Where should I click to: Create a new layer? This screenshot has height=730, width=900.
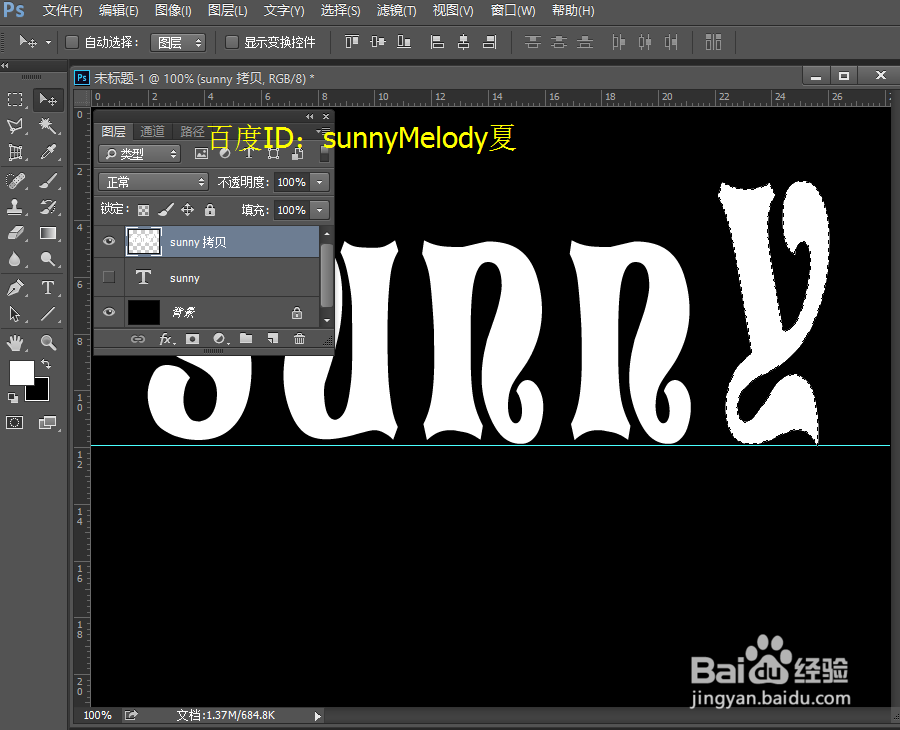(273, 339)
